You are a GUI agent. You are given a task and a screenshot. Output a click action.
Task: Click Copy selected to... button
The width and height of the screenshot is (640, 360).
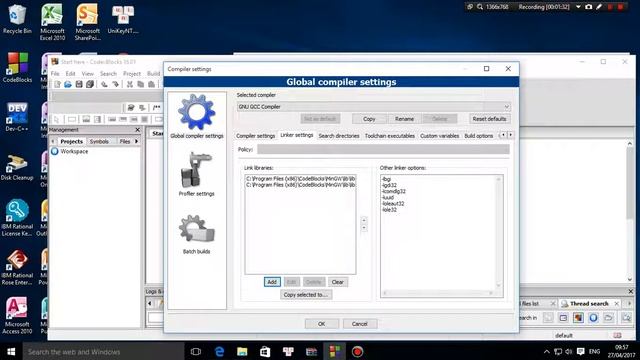click(306, 295)
